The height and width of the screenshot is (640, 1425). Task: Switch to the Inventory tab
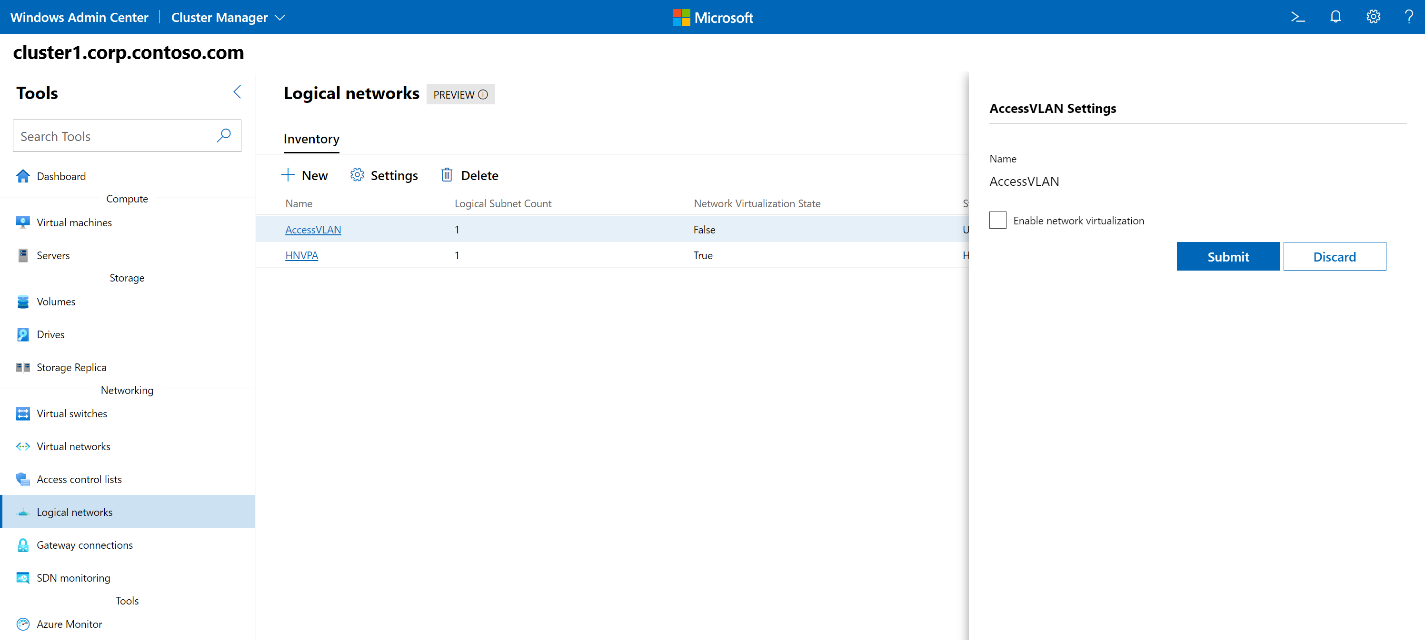(x=311, y=140)
